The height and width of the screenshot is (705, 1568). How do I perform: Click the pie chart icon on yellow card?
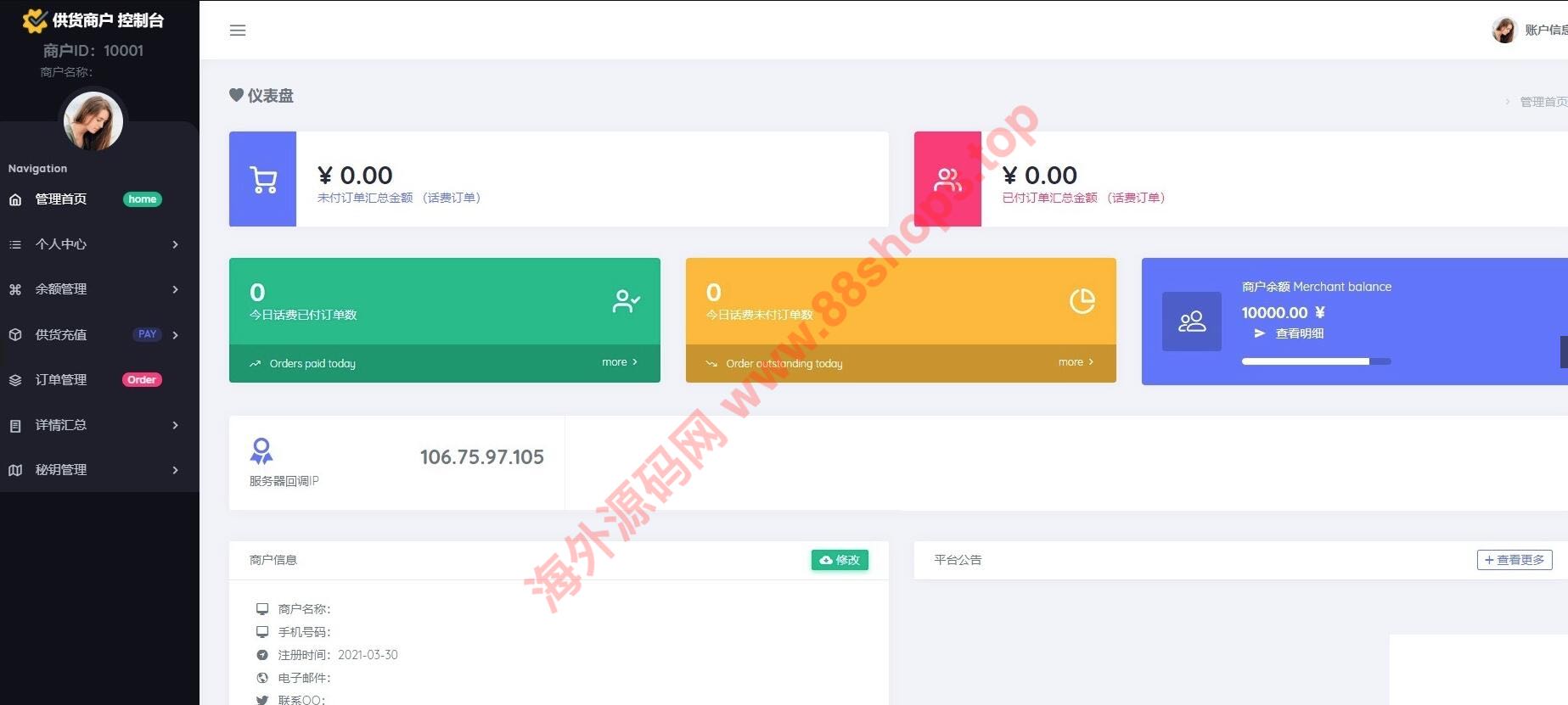click(1082, 301)
